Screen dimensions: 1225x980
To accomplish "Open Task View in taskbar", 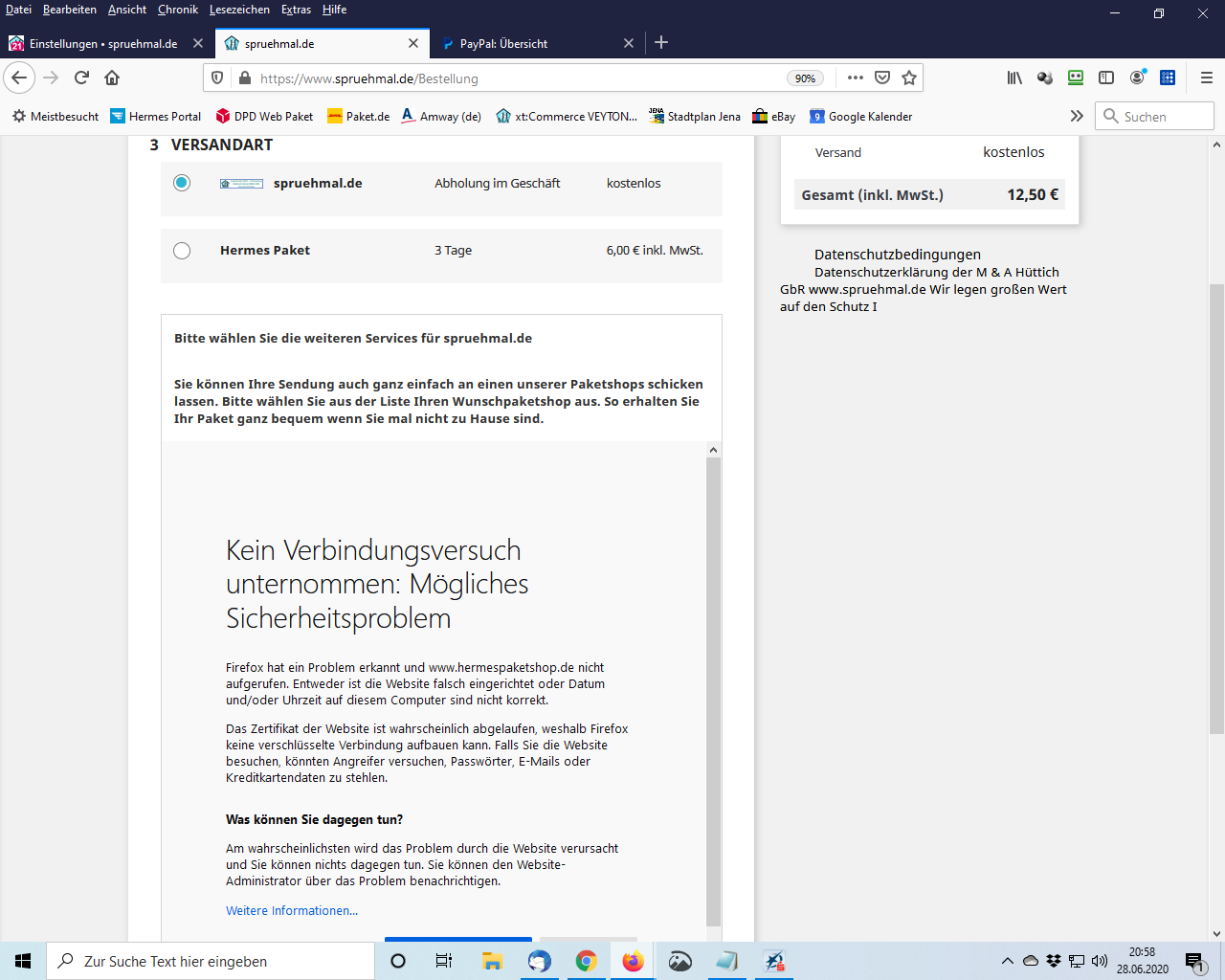I will click(443, 961).
